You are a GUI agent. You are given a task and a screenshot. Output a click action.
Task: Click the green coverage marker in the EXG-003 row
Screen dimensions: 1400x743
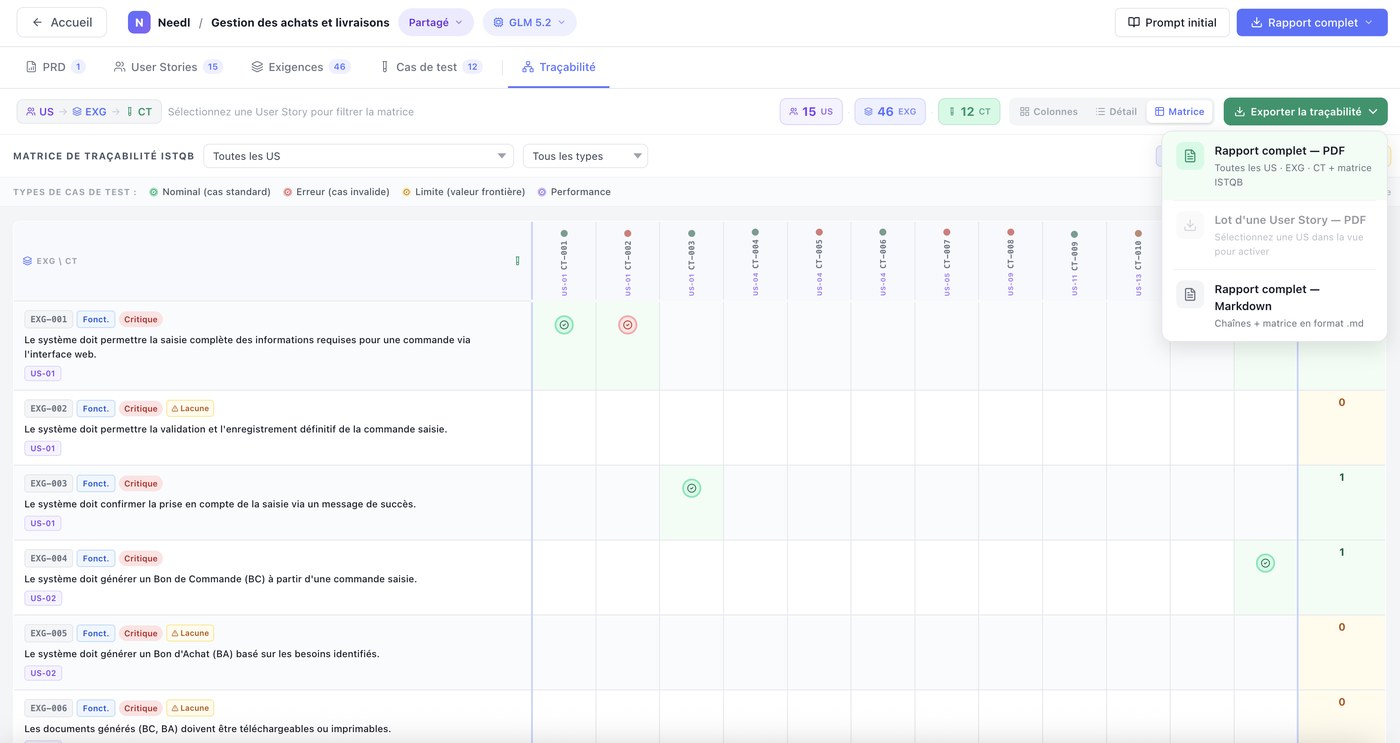point(692,488)
